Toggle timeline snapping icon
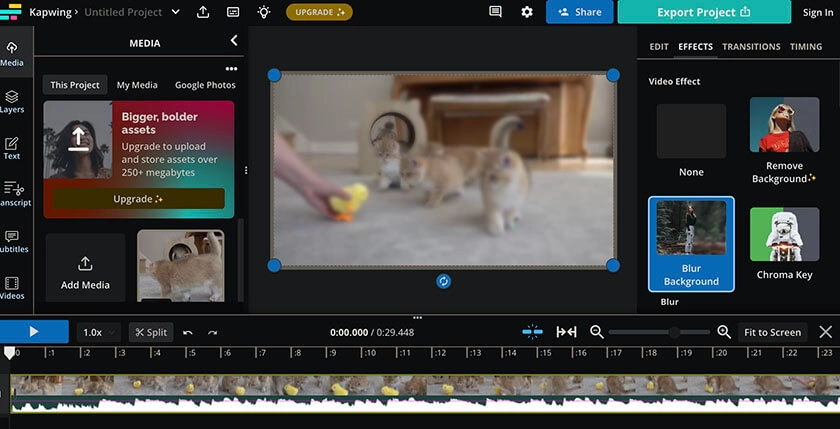 coord(532,332)
